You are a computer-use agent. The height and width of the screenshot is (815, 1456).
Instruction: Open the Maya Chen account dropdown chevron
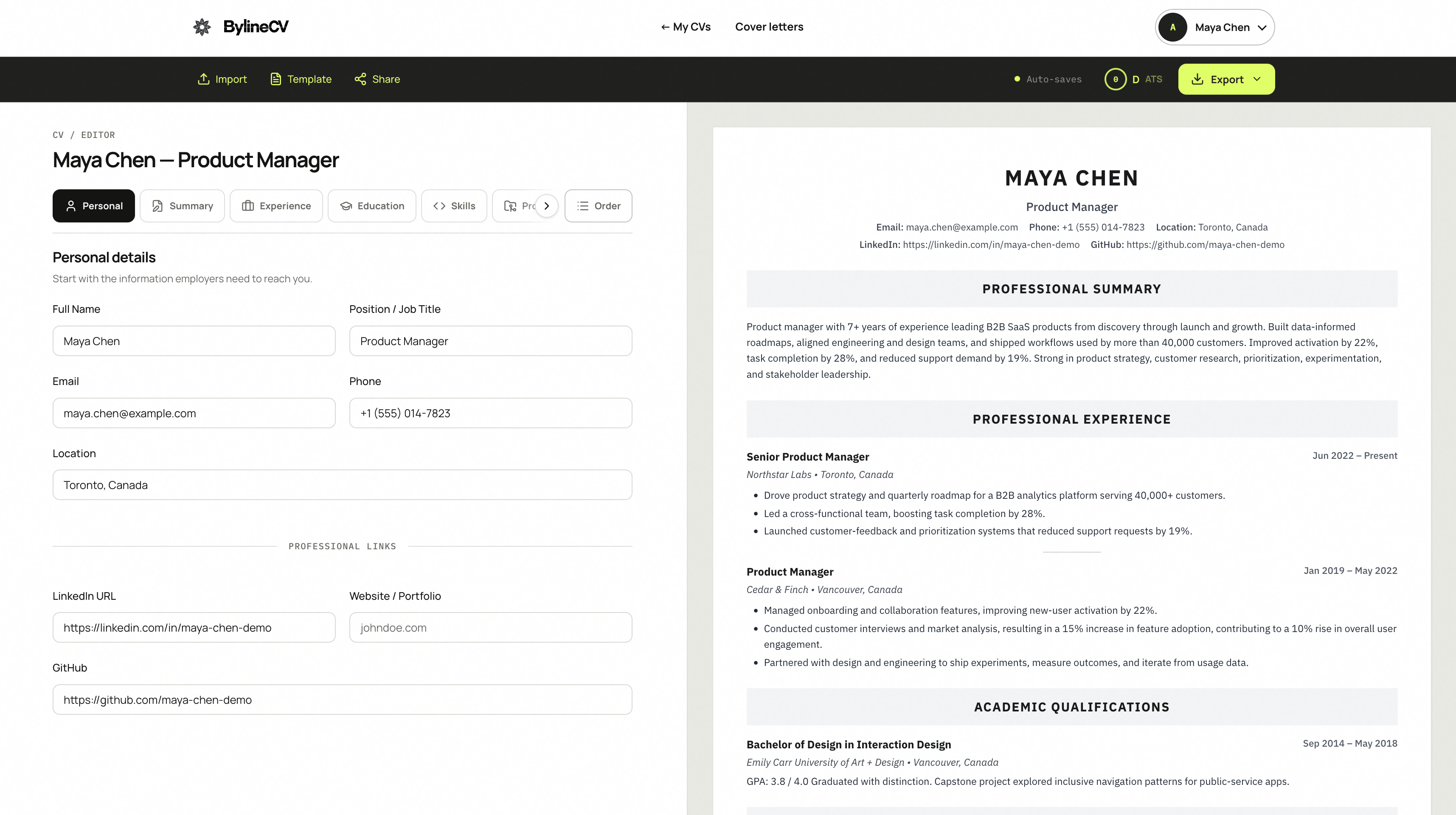click(x=1262, y=28)
